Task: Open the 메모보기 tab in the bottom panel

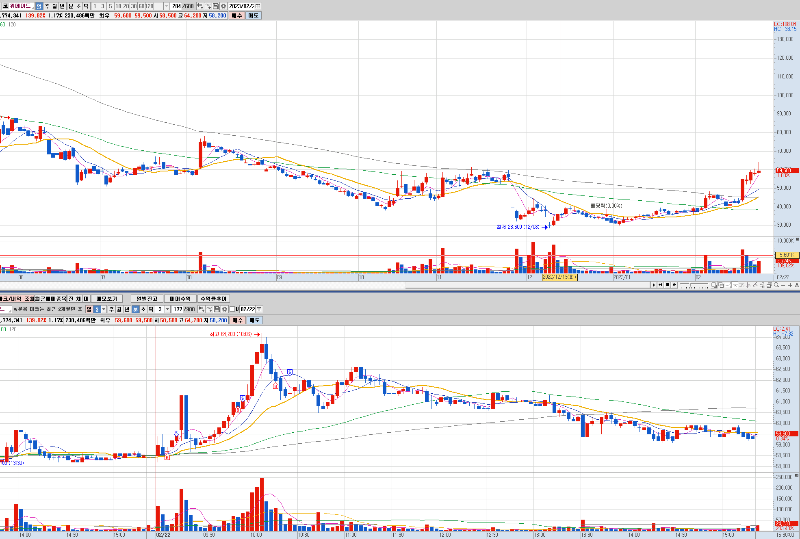Action: point(107,299)
